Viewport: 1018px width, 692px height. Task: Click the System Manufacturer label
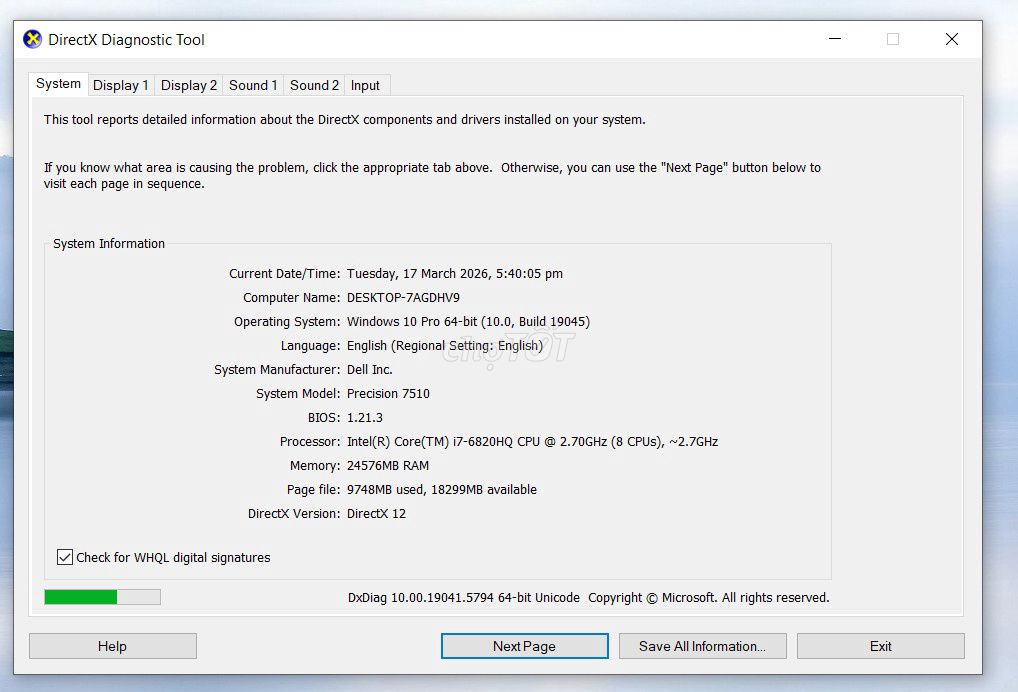pos(277,370)
